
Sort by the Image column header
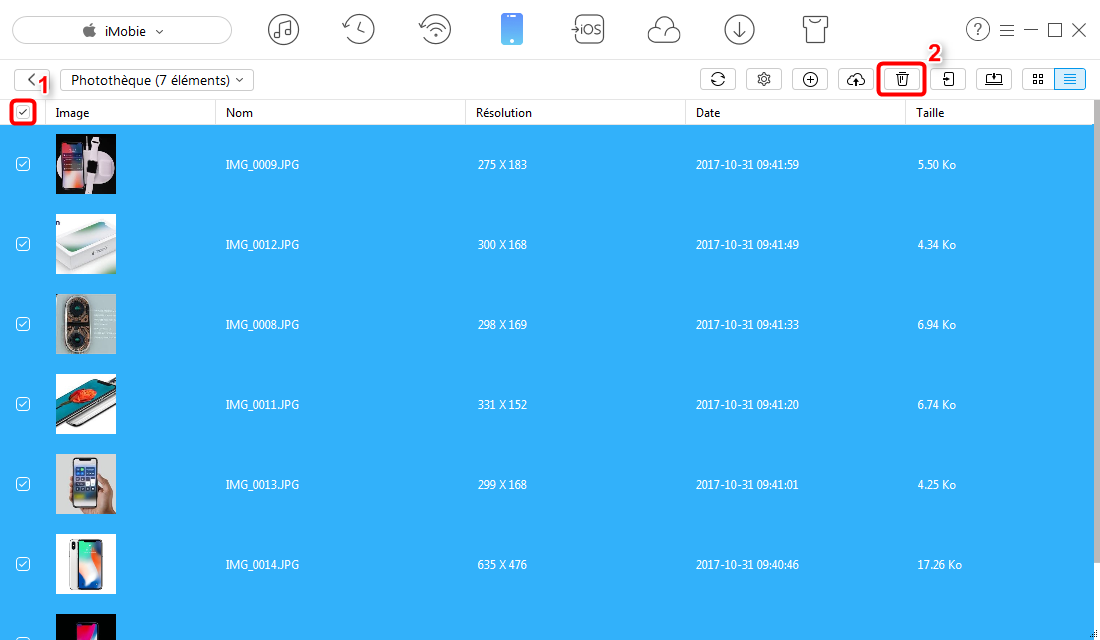pyautogui.click(x=130, y=112)
